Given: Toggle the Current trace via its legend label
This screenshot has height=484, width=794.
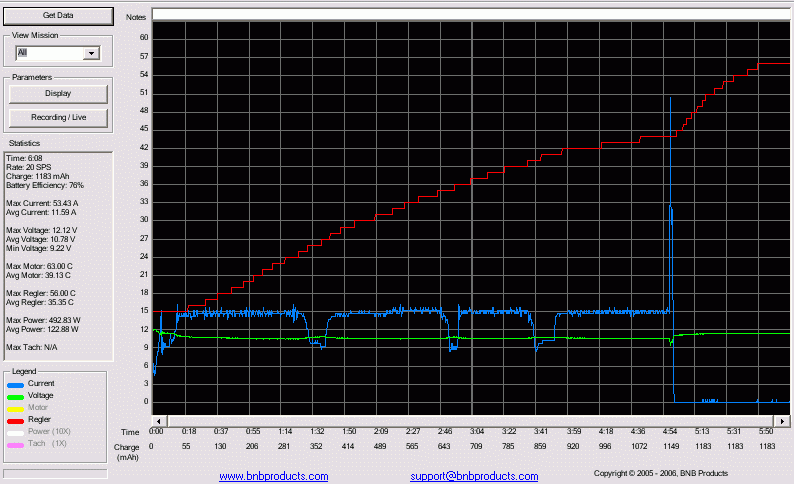Looking at the screenshot, I should tap(42, 383).
